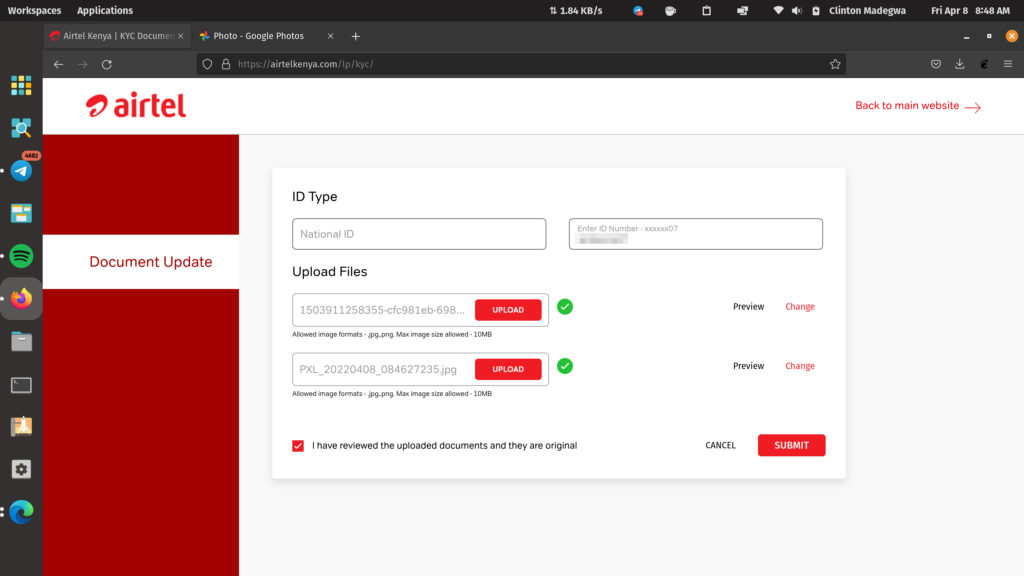
Task: Show site security padlock info
Action: point(226,64)
